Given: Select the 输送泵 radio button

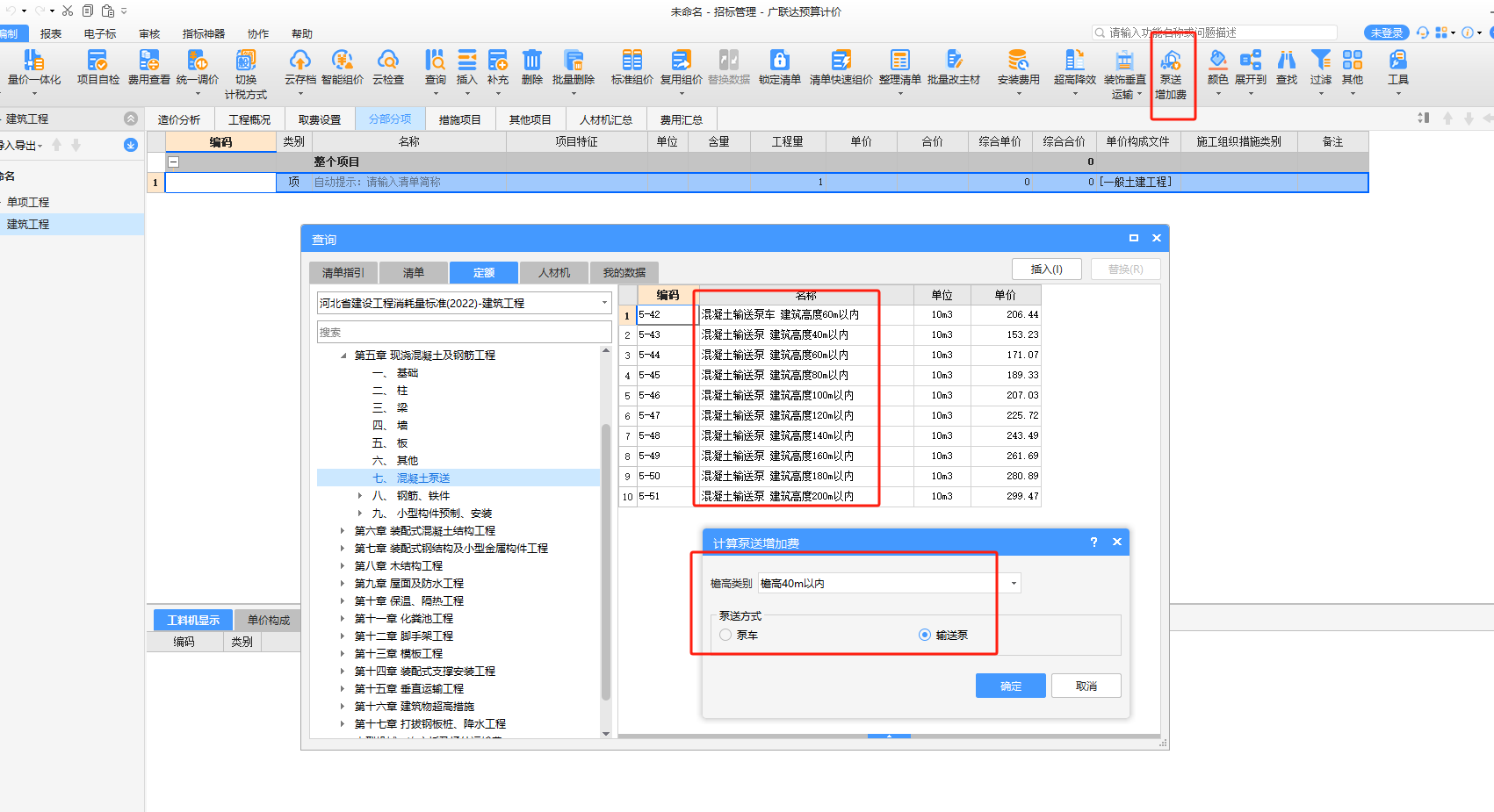Looking at the screenshot, I should pyautogui.click(x=925, y=635).
